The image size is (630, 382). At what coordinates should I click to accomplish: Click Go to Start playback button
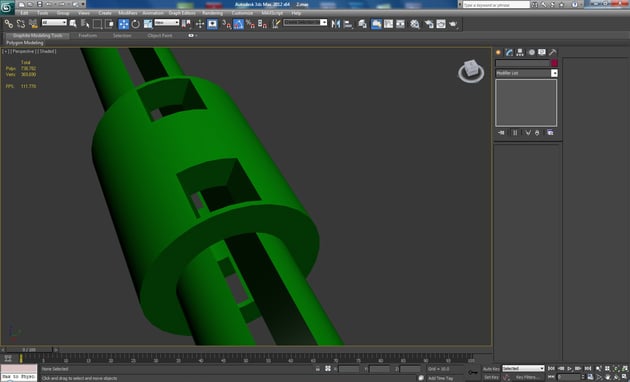pyautogui.click(x=551, y=368)
